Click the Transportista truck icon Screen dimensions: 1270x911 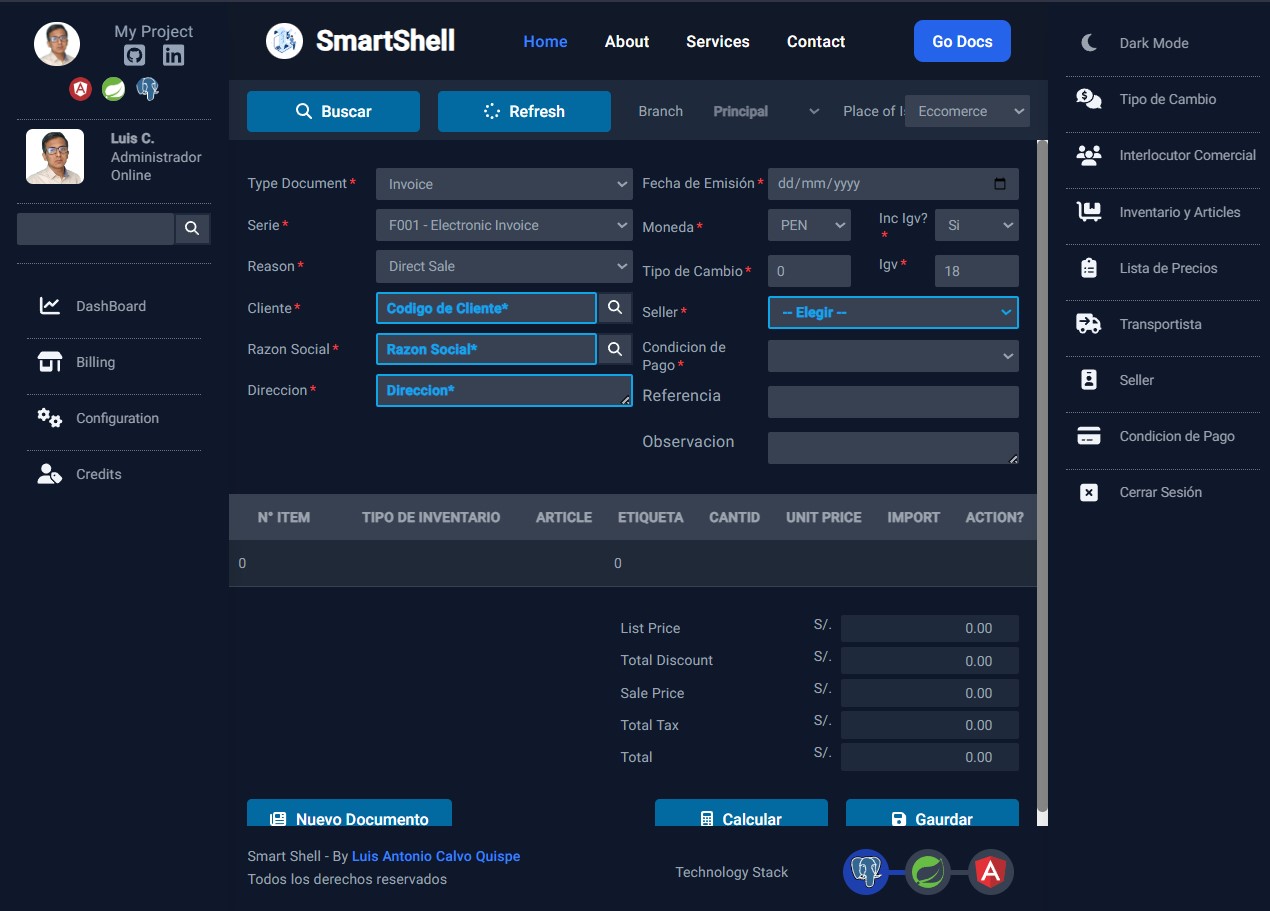pyautogui.click(x=1089, y=324)
